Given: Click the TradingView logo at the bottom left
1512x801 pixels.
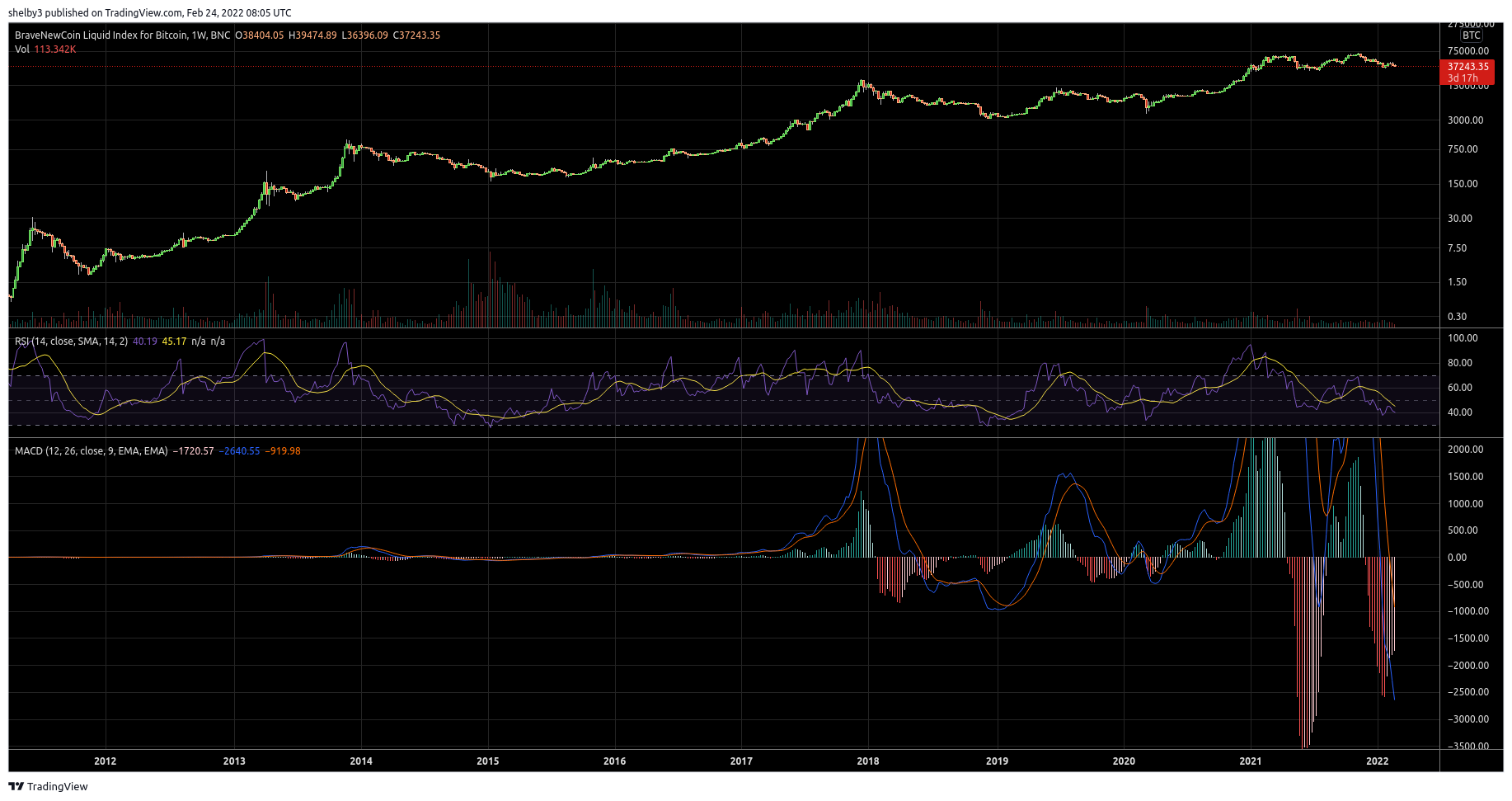Looking at the screenshot, I should (x=48, y=786).
